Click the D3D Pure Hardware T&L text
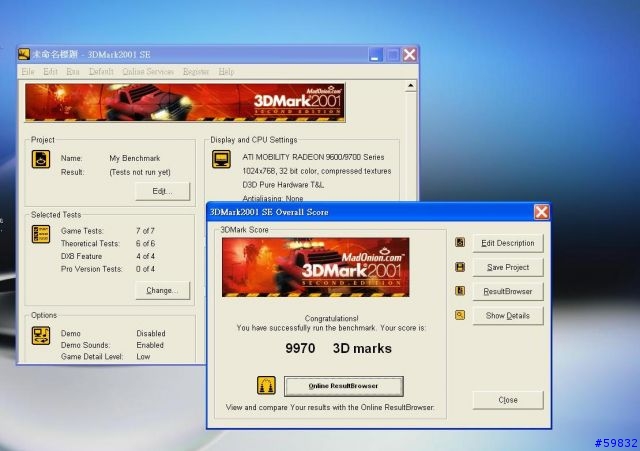Image resolution: width=640 pixels, height=451 pixels. (x=283, y=185)
